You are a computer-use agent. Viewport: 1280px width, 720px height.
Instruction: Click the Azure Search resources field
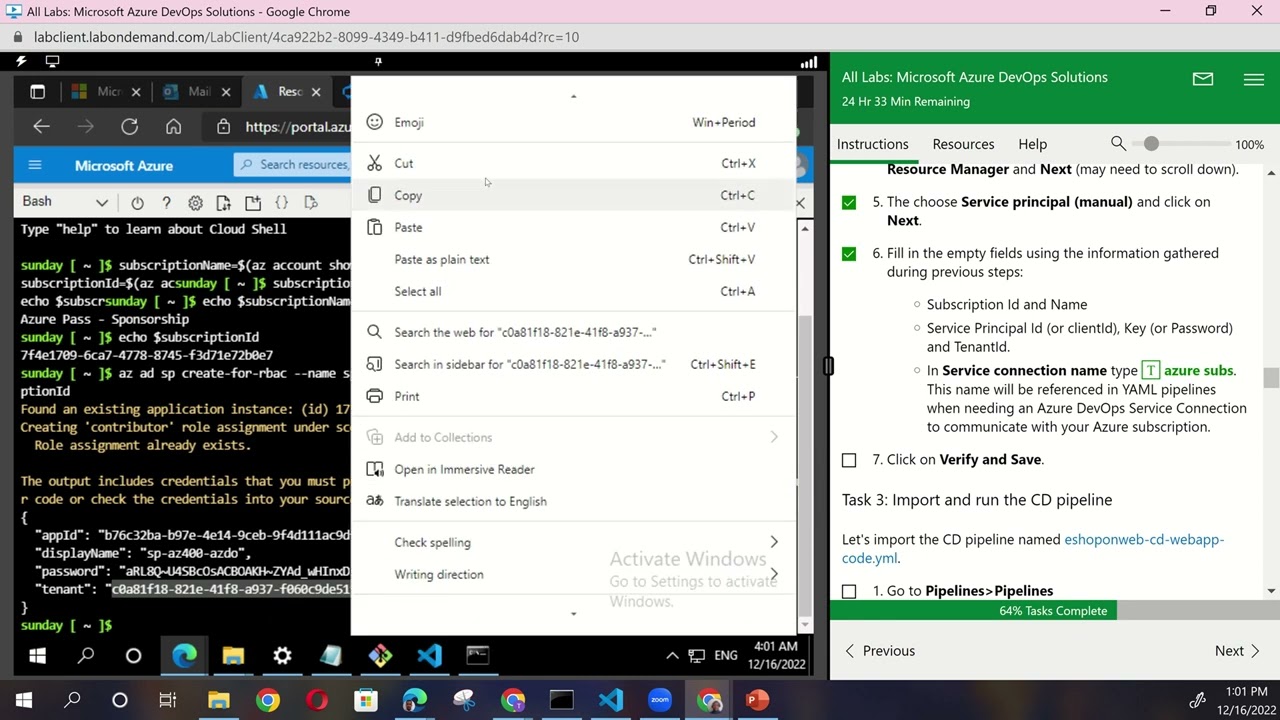[293, 165]
